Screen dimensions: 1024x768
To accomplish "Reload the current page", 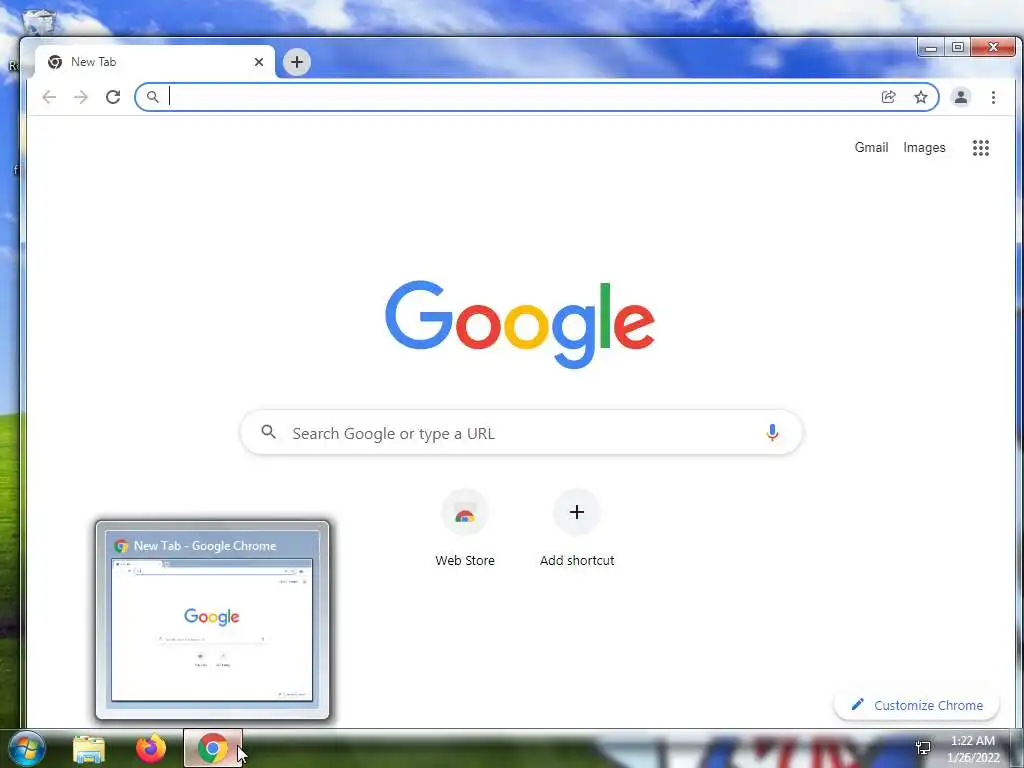I will point(113,97).
